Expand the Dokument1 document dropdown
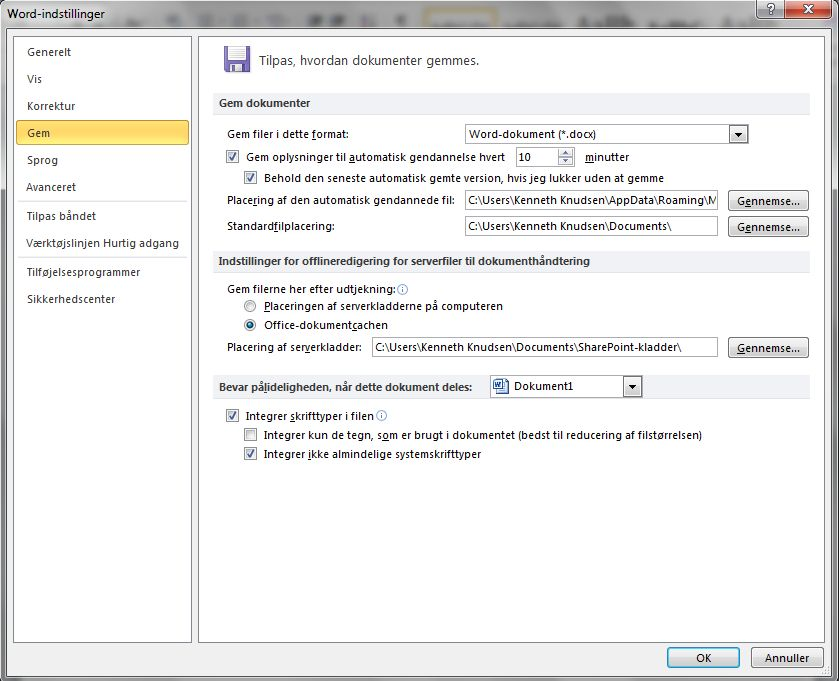Image resolution: width=839 pixels, height=681 pixels. tap(632, 386)
